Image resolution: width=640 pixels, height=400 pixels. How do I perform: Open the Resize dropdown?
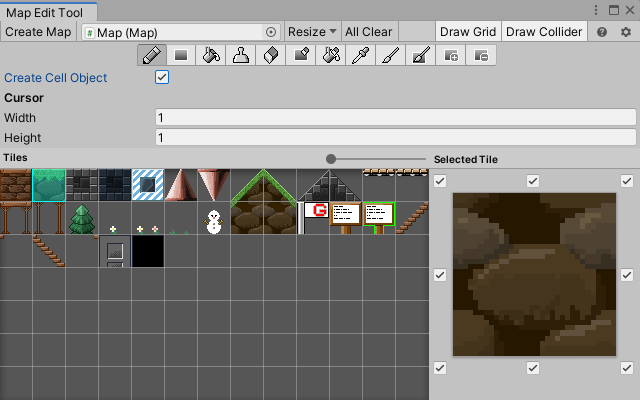pyautogui.click(x=312, y=32)
